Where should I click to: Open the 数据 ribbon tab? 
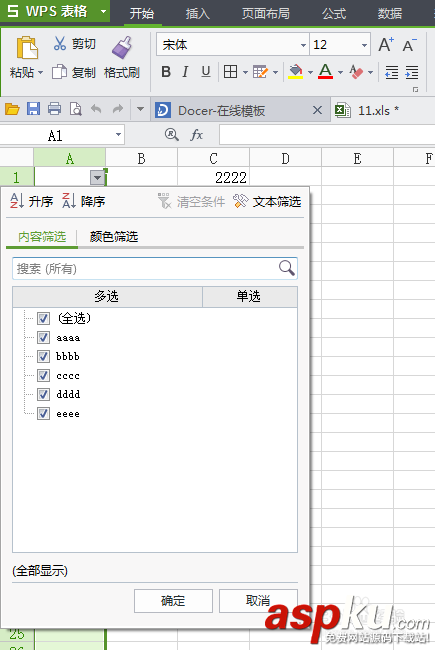coord(390,14)
